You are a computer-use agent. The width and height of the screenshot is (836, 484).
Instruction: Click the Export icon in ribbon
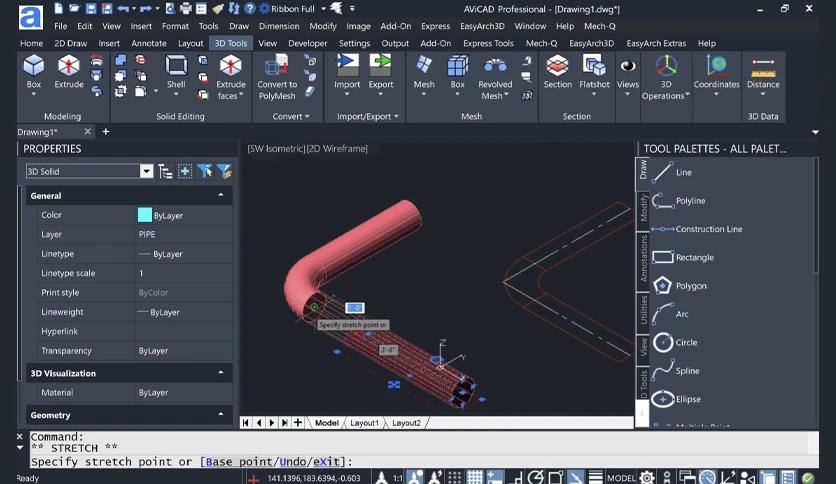(381, 66)
